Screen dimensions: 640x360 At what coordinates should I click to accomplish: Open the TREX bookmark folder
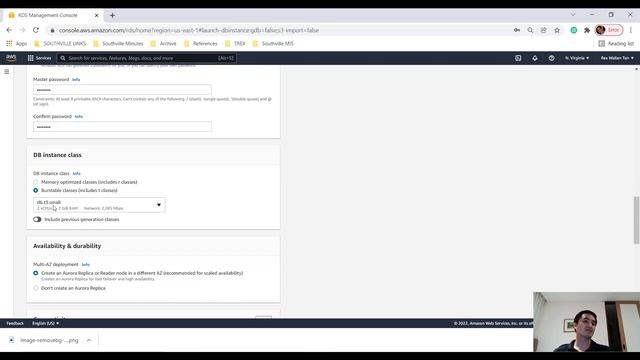[x=235, y=43]
